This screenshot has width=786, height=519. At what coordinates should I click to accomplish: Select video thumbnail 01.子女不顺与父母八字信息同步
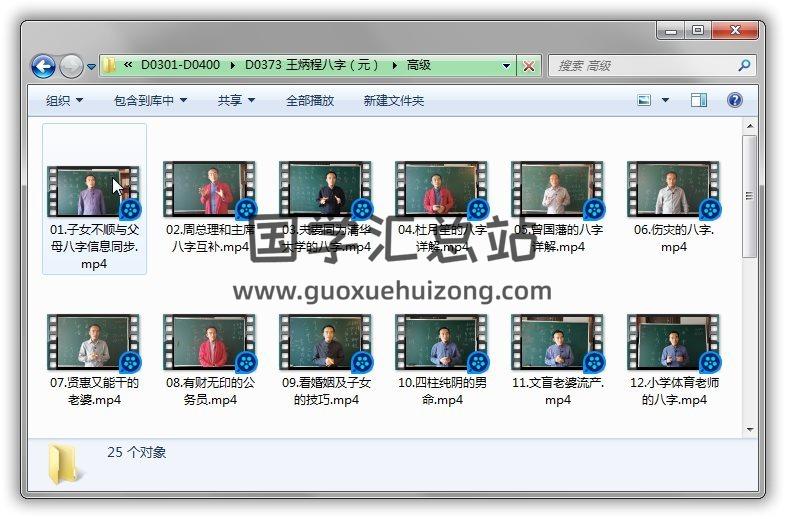[x=94, y=192]
